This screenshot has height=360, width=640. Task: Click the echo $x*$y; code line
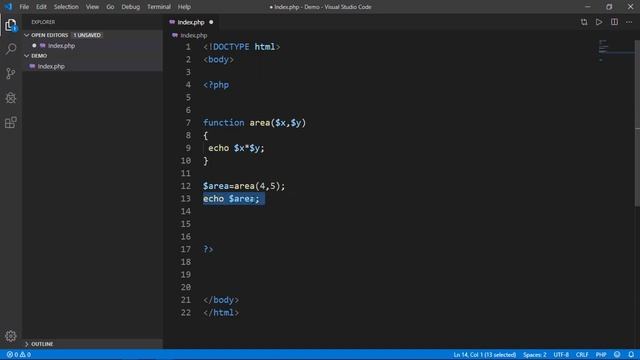(236, 148)
